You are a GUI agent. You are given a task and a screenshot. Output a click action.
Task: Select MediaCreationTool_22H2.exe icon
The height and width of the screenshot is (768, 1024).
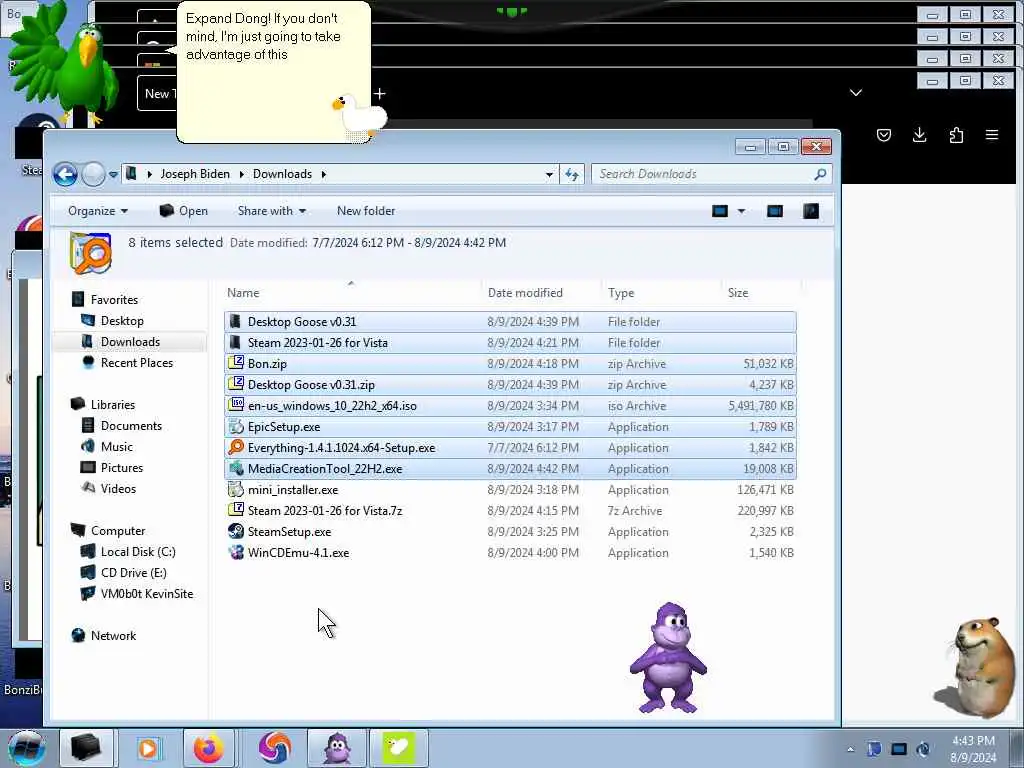pos(236,468)
